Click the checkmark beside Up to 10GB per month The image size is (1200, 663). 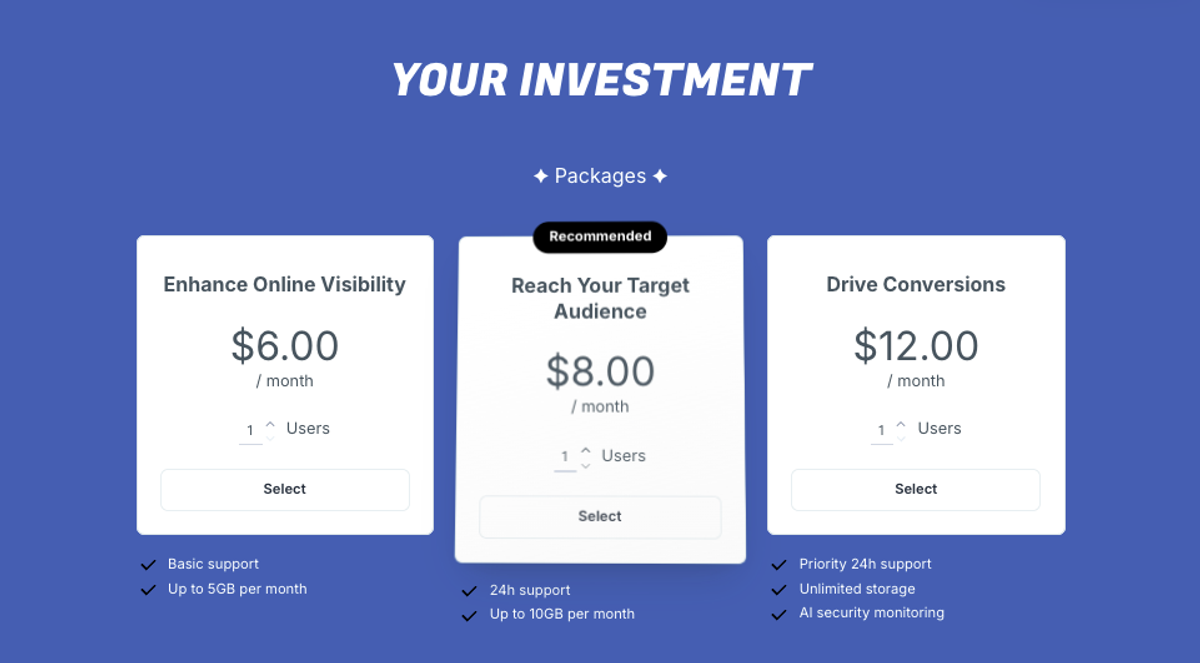point(469,616)
